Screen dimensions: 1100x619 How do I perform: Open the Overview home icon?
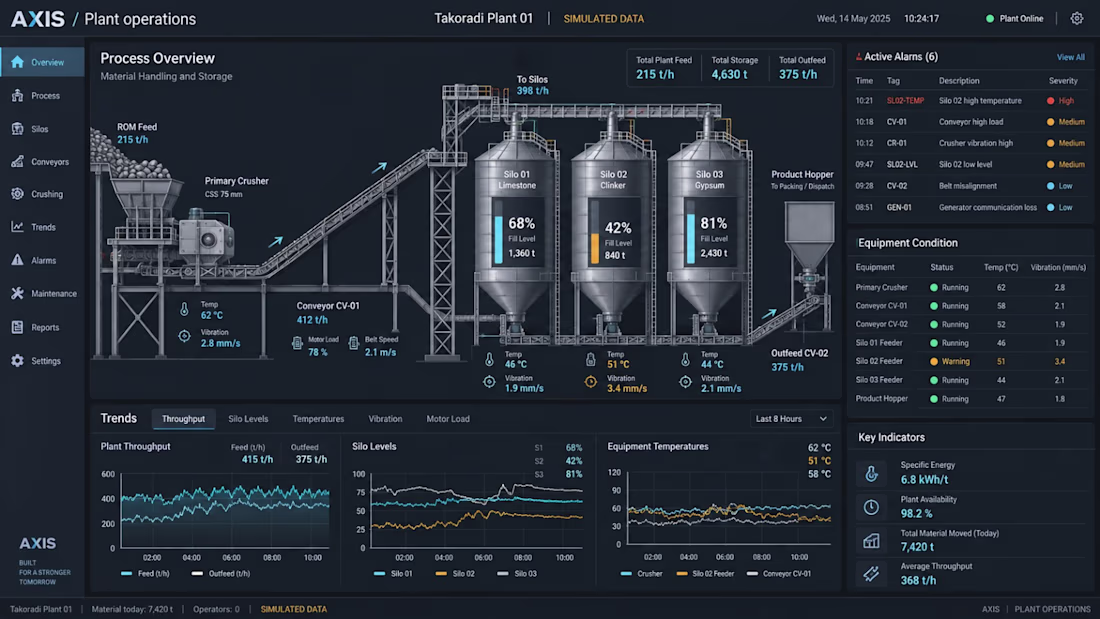coord(18,62)
